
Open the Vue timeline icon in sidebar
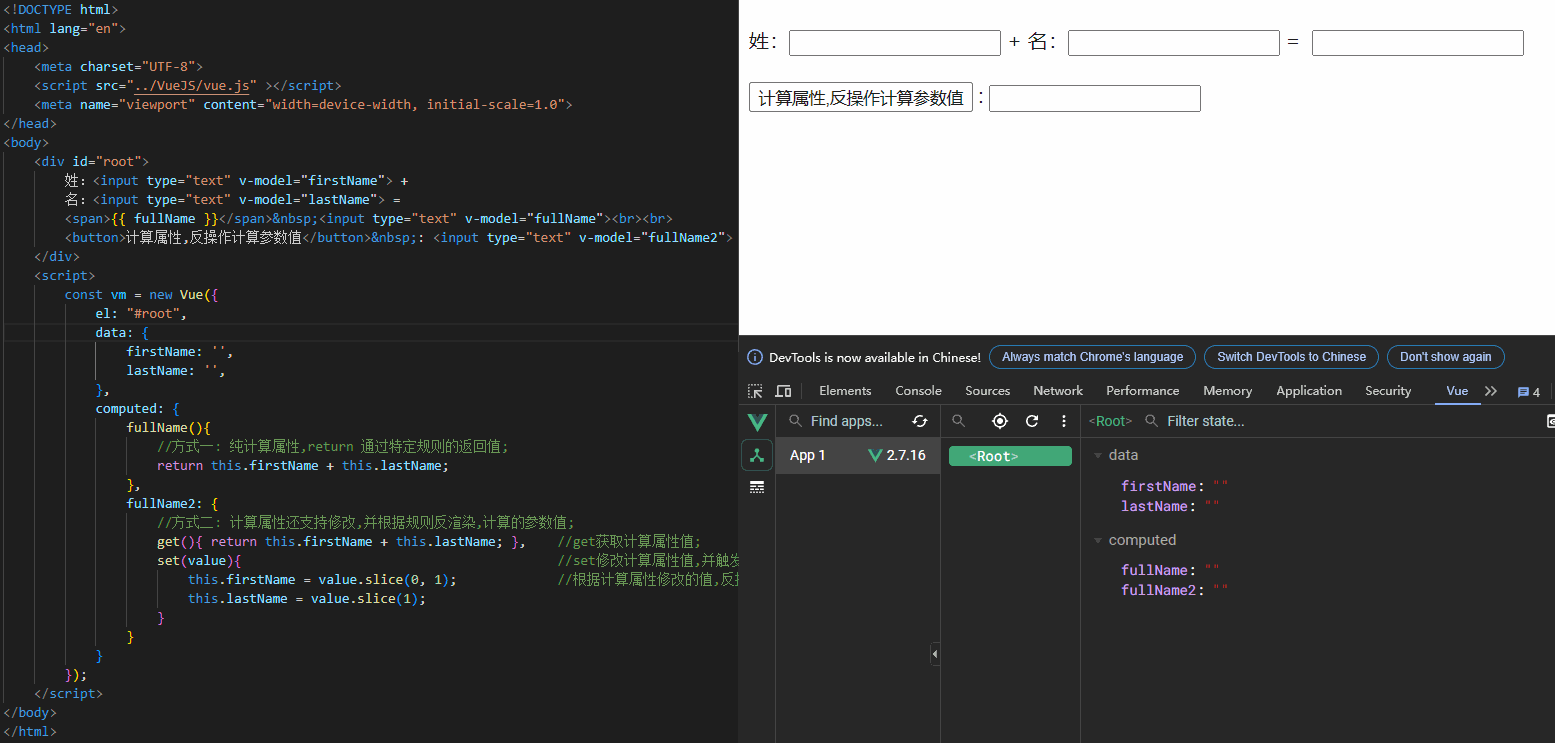pyautogui.click(x=757, y=487)
